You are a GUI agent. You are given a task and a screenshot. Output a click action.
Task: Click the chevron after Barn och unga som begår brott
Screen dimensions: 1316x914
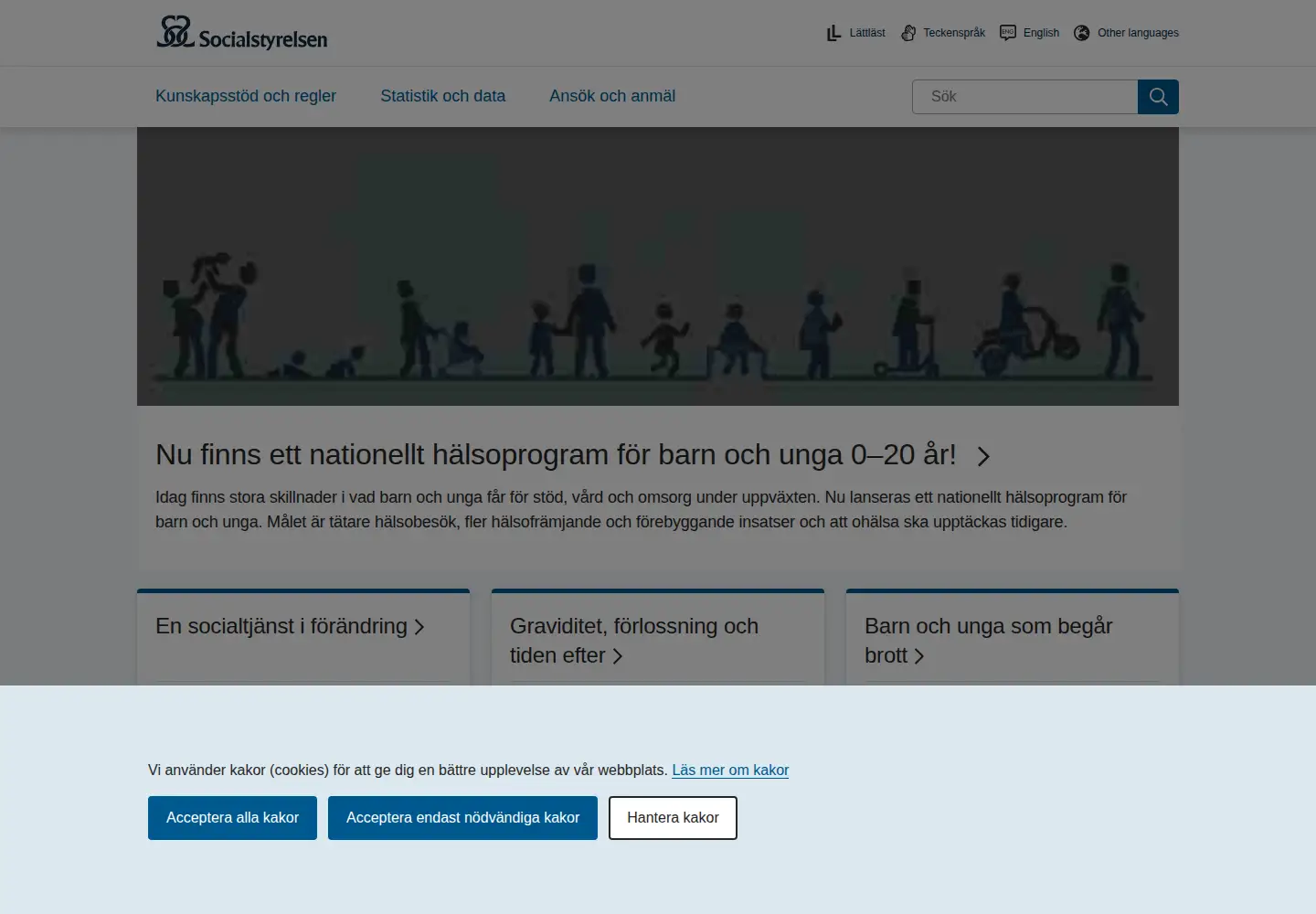[919, 656]
